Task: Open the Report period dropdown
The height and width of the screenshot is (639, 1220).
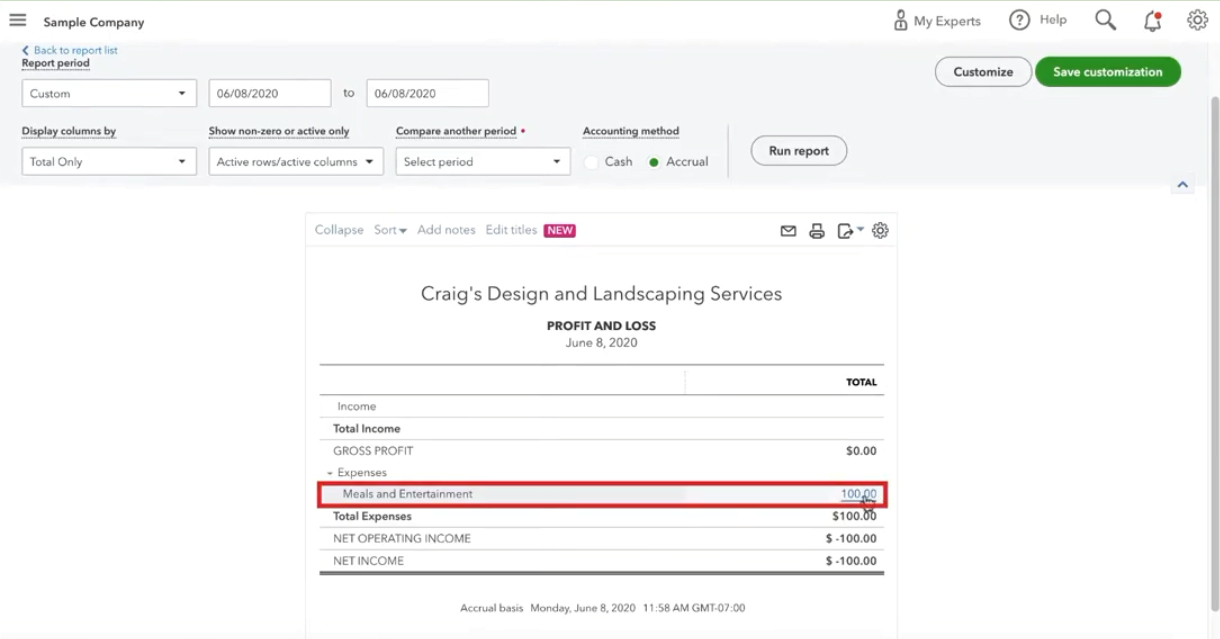Action: coord(109,93)
